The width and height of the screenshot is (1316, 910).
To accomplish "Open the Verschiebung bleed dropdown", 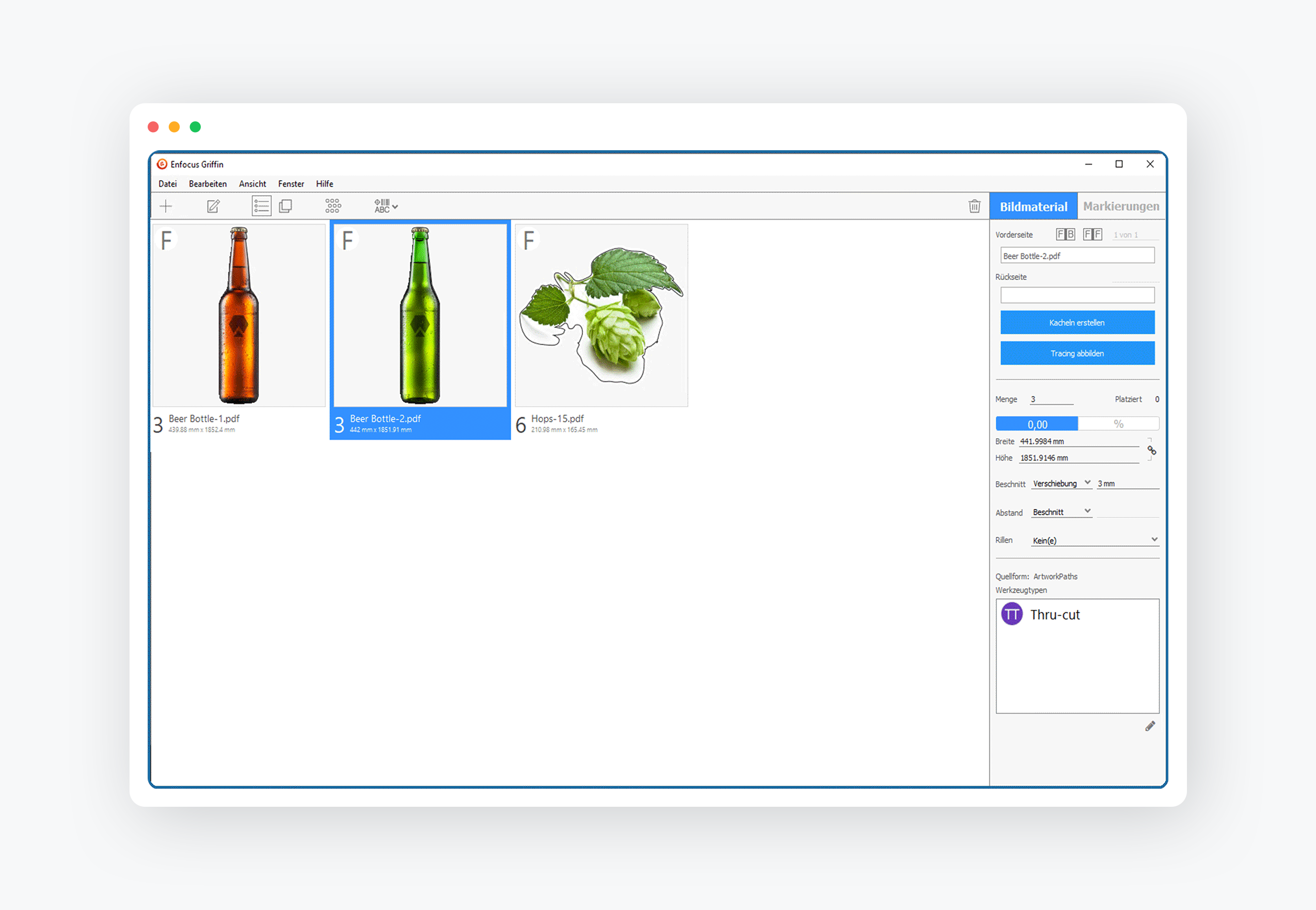I will pos(1061,483).
